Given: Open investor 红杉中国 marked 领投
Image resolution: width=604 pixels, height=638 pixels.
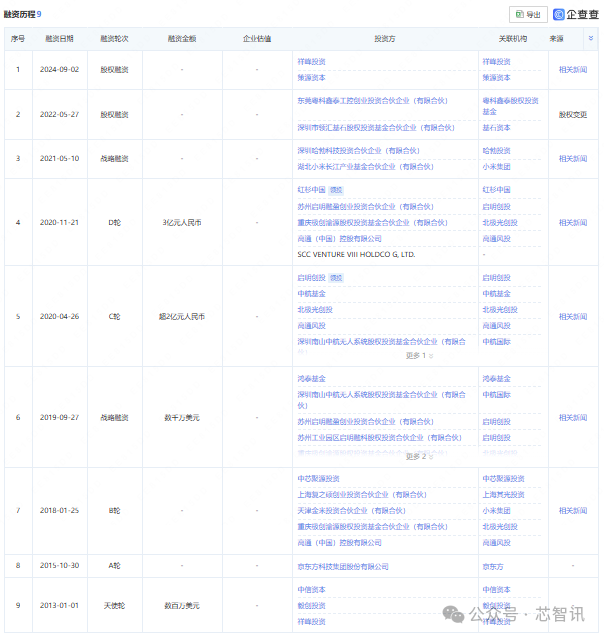Looking at the screenshot, I should (311, 190).
